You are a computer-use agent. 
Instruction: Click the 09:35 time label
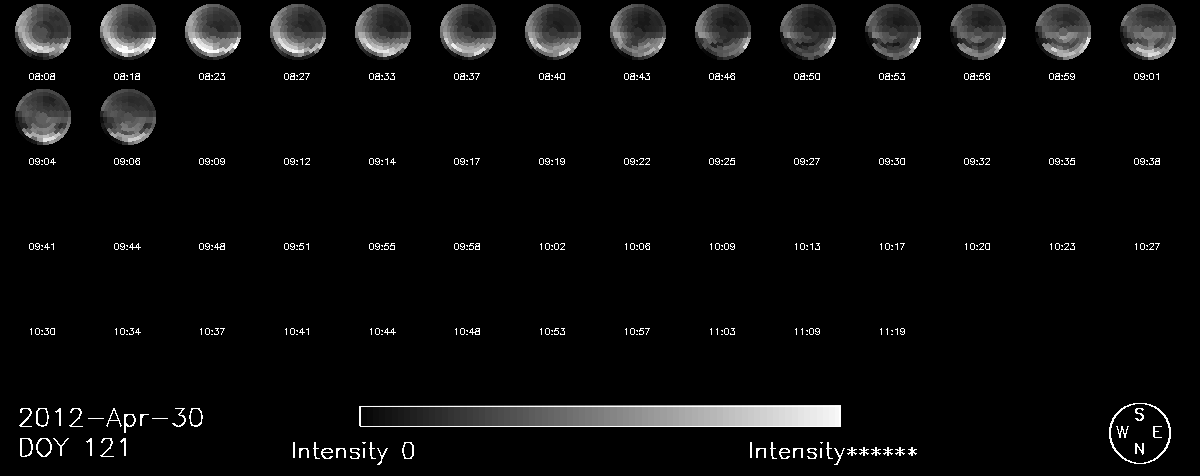coord(1062,161)
